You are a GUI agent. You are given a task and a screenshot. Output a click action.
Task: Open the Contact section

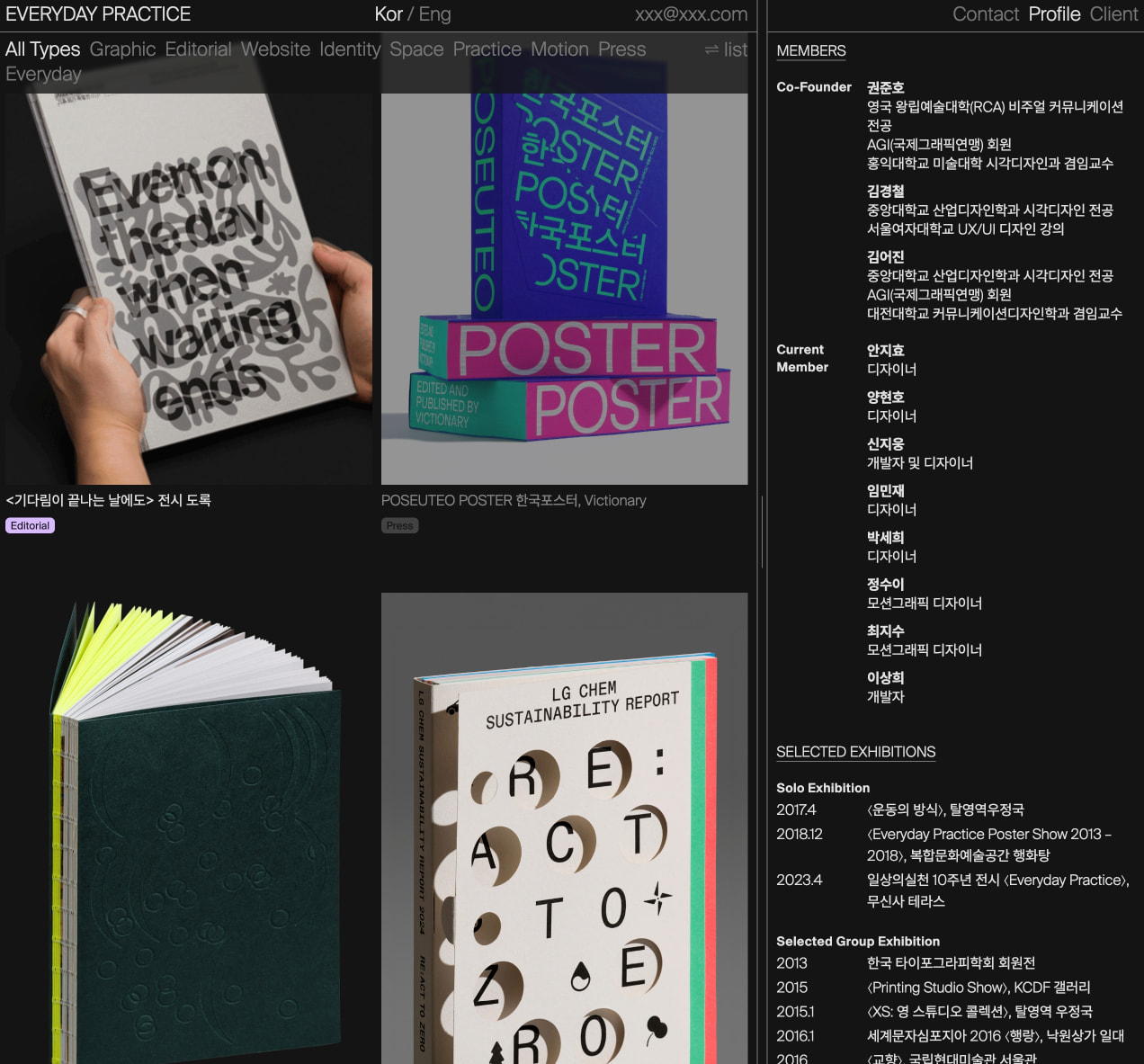point(986,14)
